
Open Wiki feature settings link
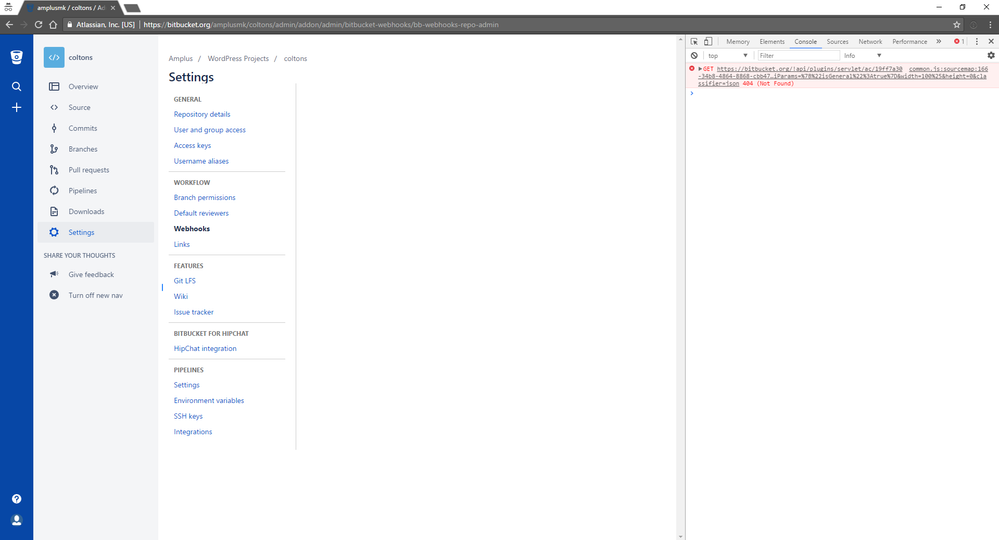coord(181,296)
